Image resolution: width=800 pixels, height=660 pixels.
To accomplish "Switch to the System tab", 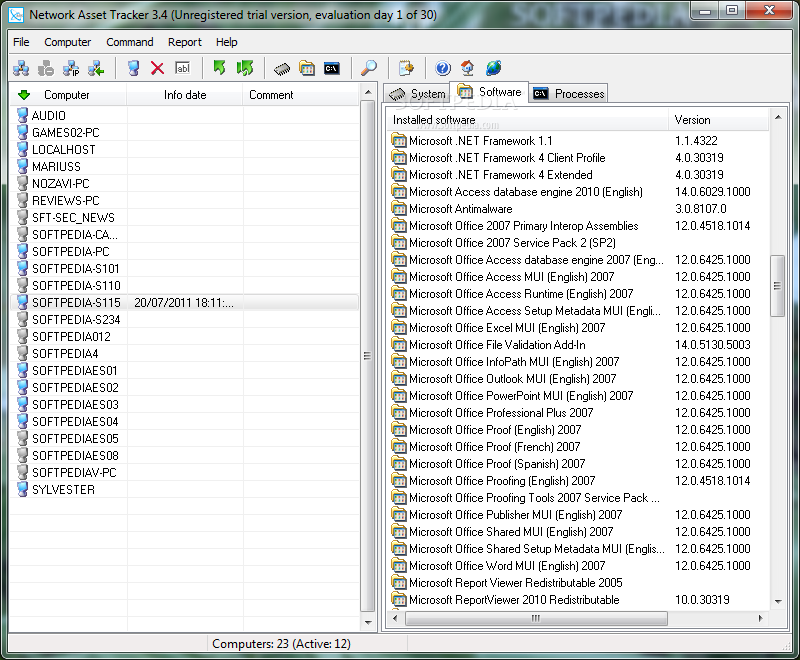I will pos(417,94).
